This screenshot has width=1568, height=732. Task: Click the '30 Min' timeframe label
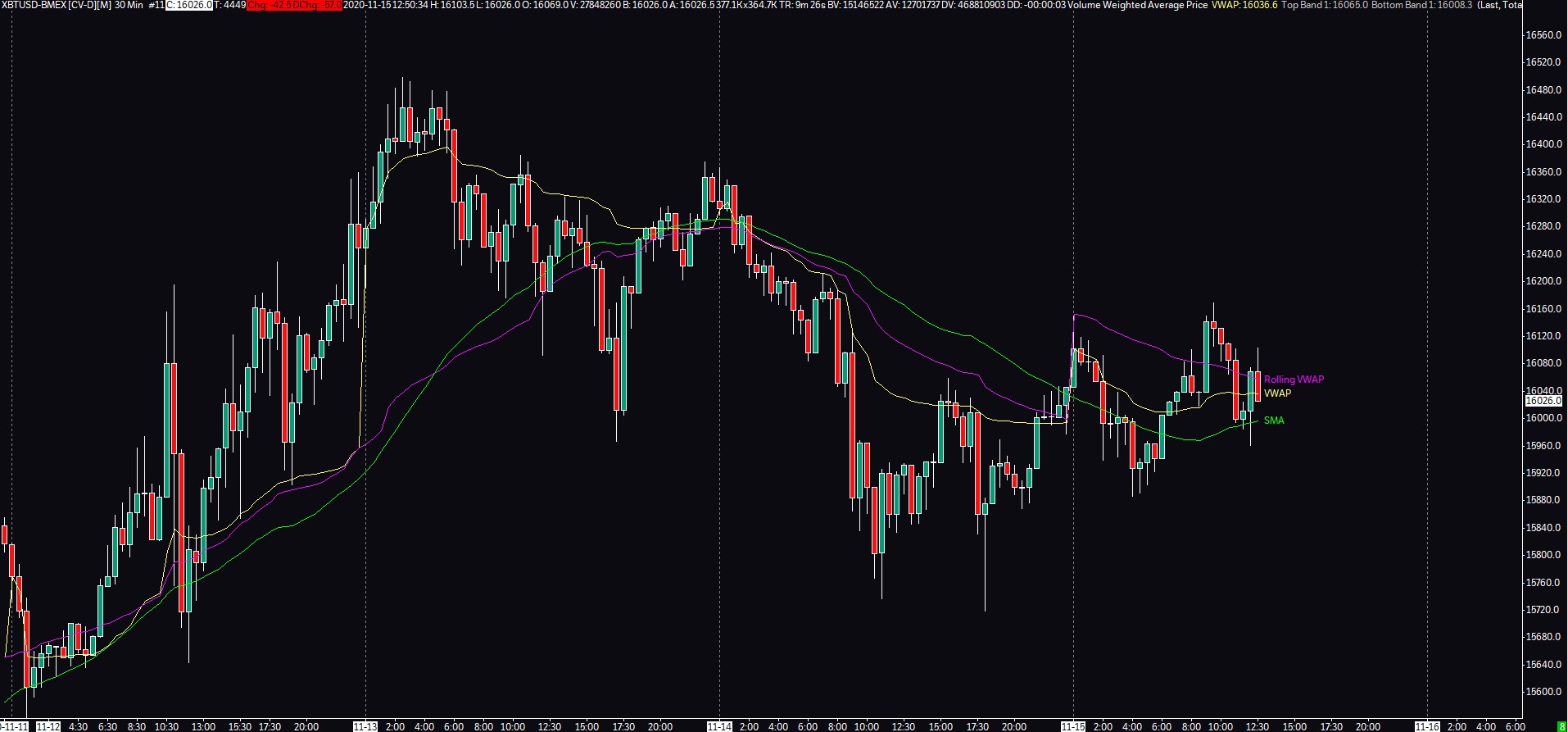(x=129, y=5)
